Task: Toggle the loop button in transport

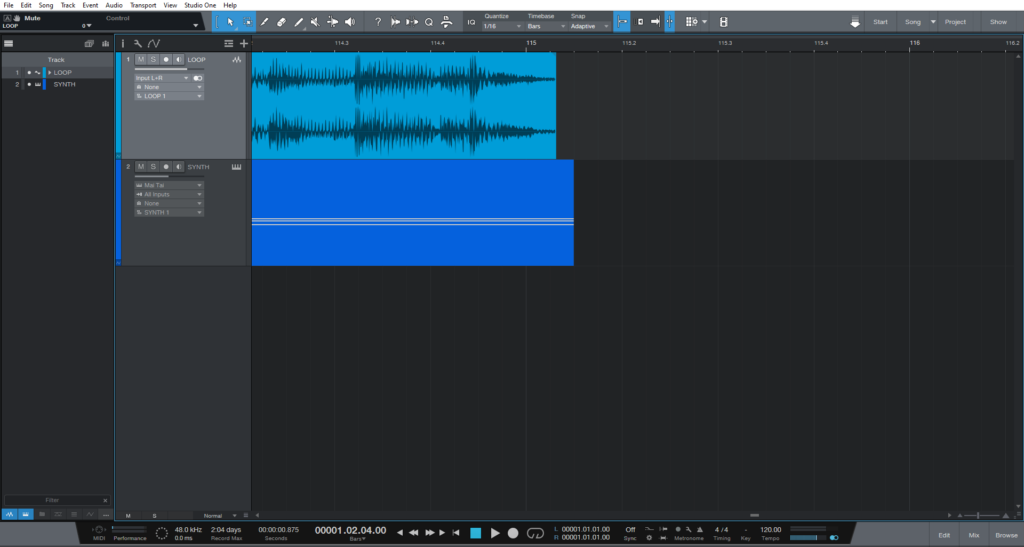Action: (x=535, y=533)
